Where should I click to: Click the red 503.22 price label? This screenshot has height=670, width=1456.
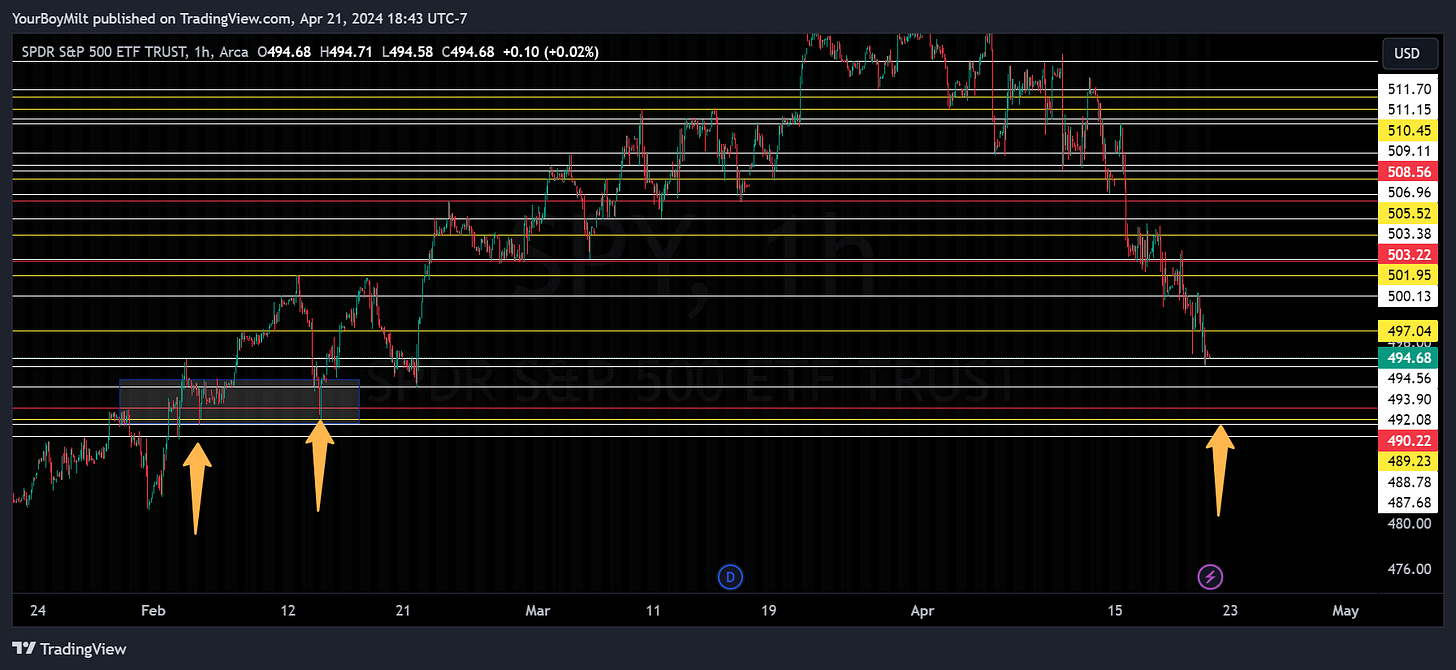point(1410,254)
